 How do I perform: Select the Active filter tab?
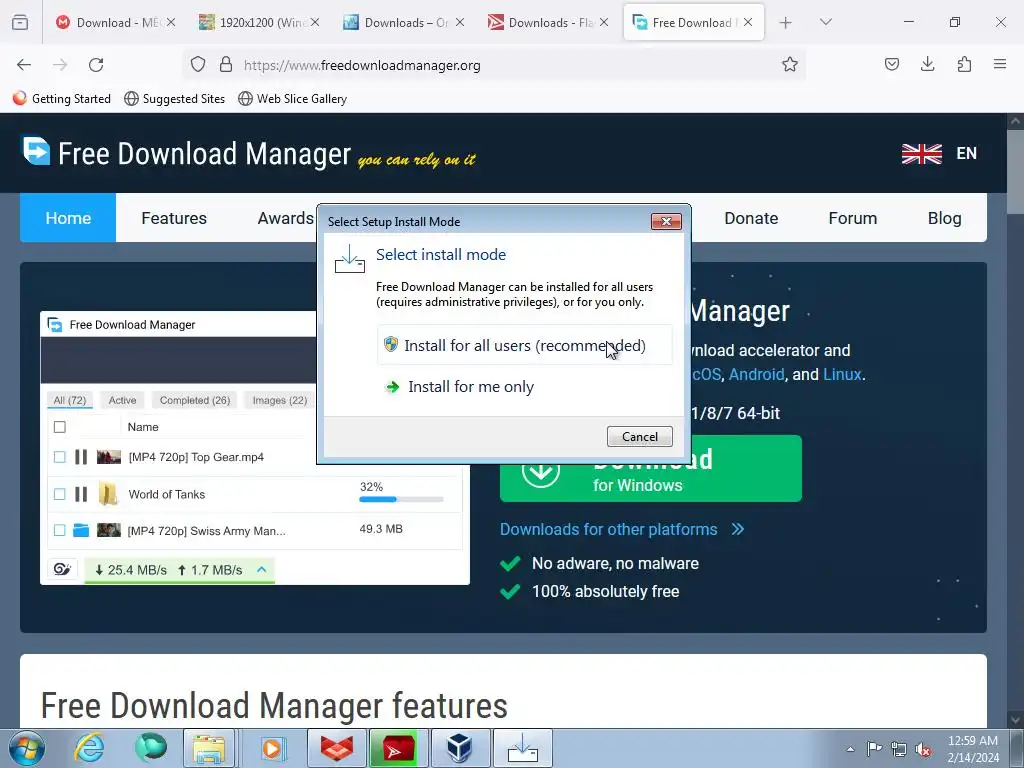pyautogui.click(x=122, y=400)
